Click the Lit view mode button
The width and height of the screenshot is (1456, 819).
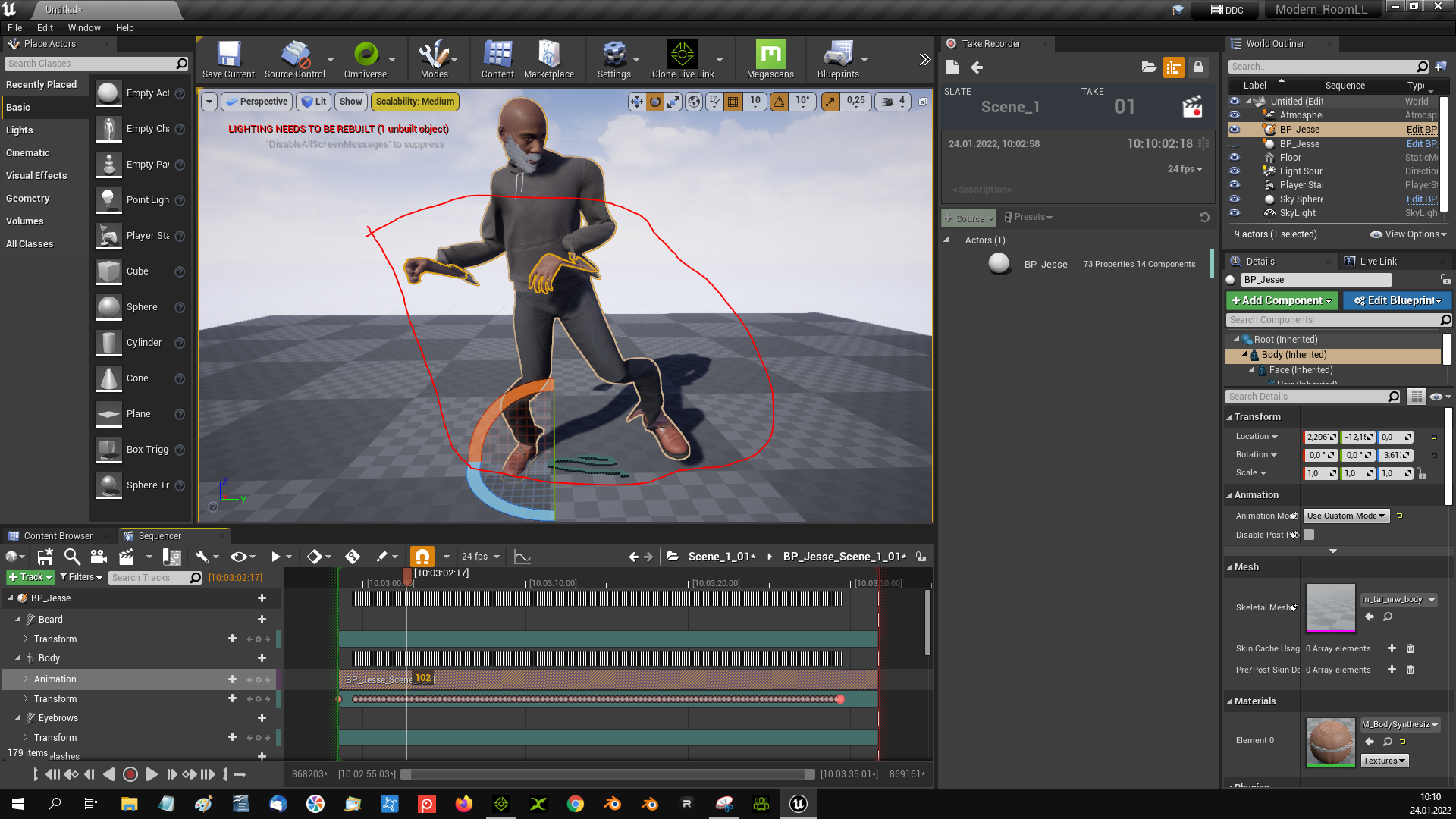[314, 102]
